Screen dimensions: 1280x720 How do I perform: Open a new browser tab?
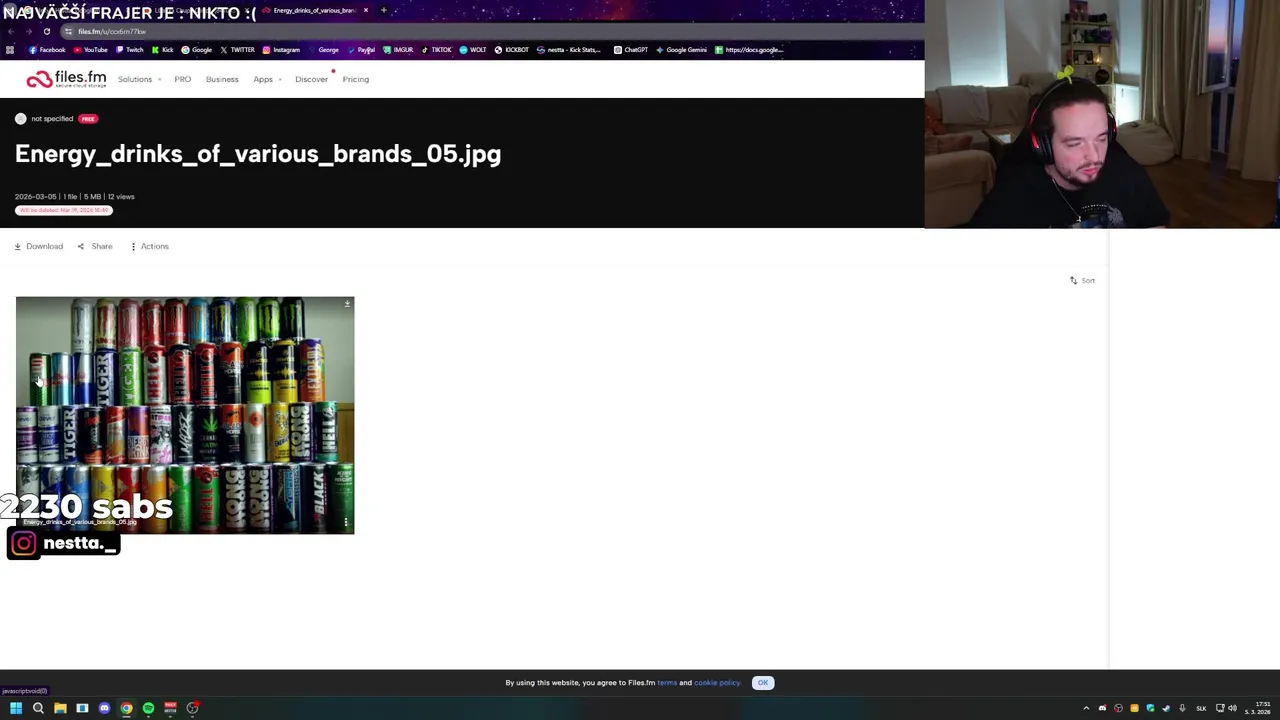tap(383, 11)
